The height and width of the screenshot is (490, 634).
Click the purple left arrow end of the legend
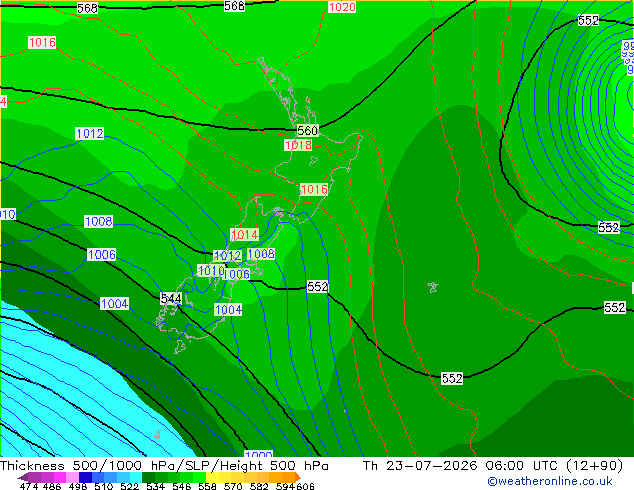pos(23,477)
